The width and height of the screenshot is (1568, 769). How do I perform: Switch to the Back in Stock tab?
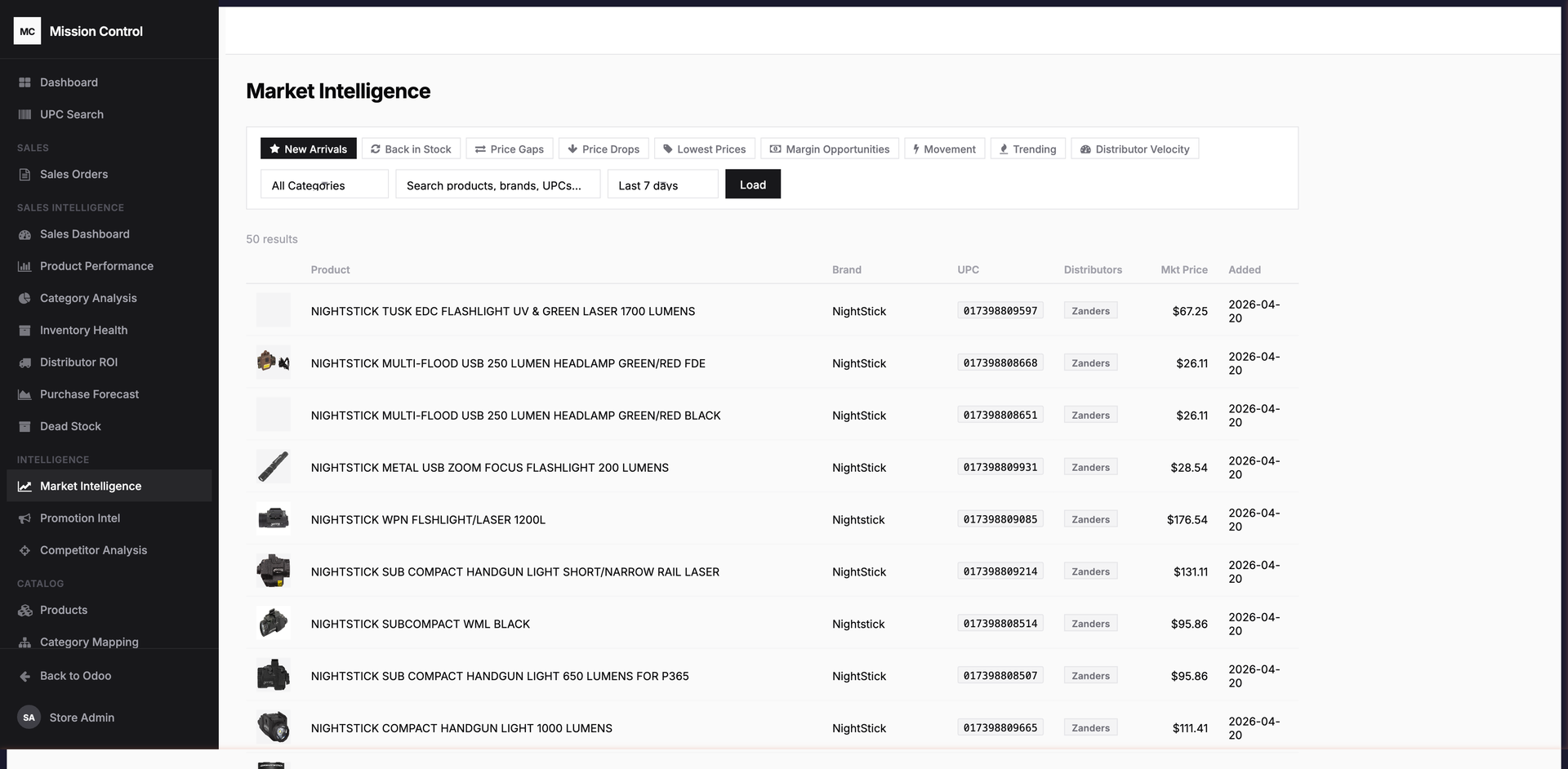tap(411, 149)
